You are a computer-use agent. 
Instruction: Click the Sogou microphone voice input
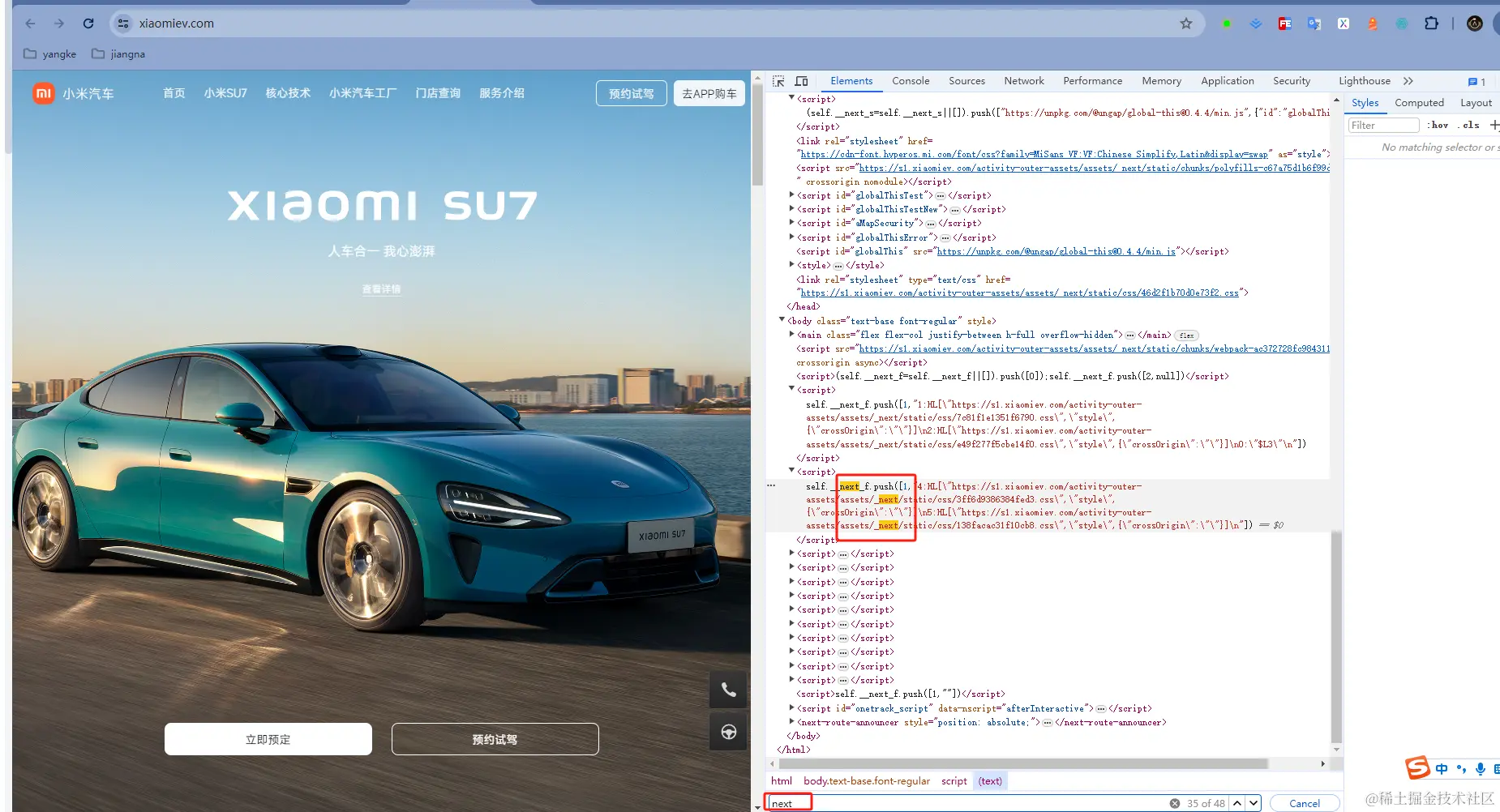(1480, 769)
